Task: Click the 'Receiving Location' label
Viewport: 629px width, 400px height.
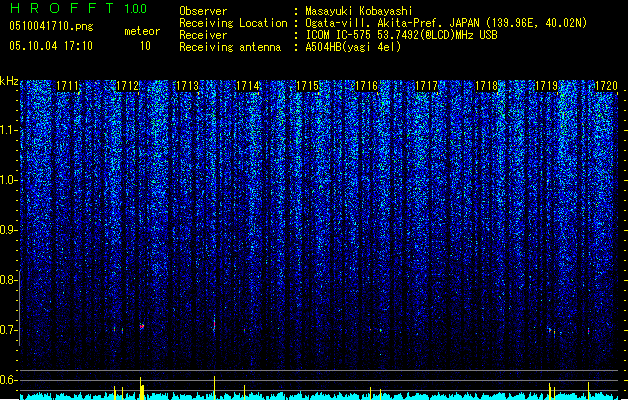Action: coord(233,23)
